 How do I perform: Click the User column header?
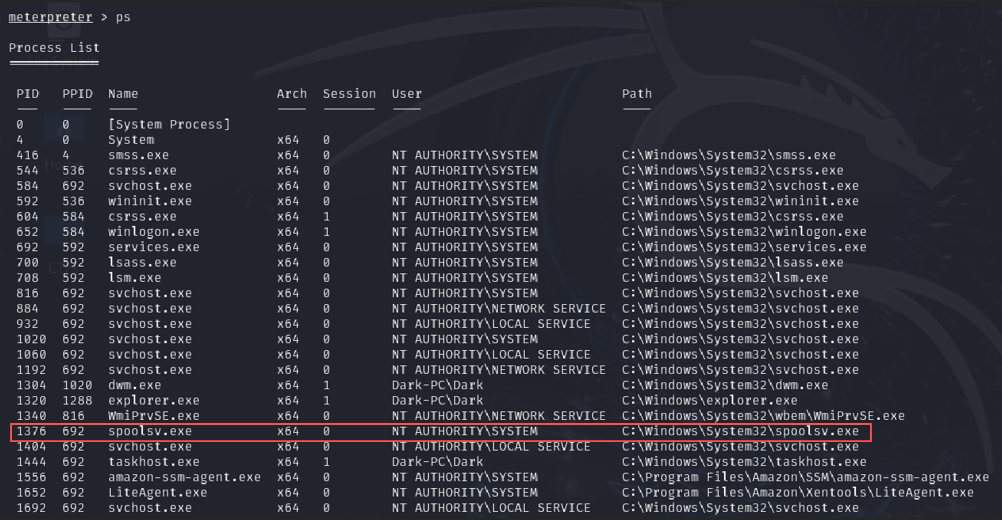[407, 94]
